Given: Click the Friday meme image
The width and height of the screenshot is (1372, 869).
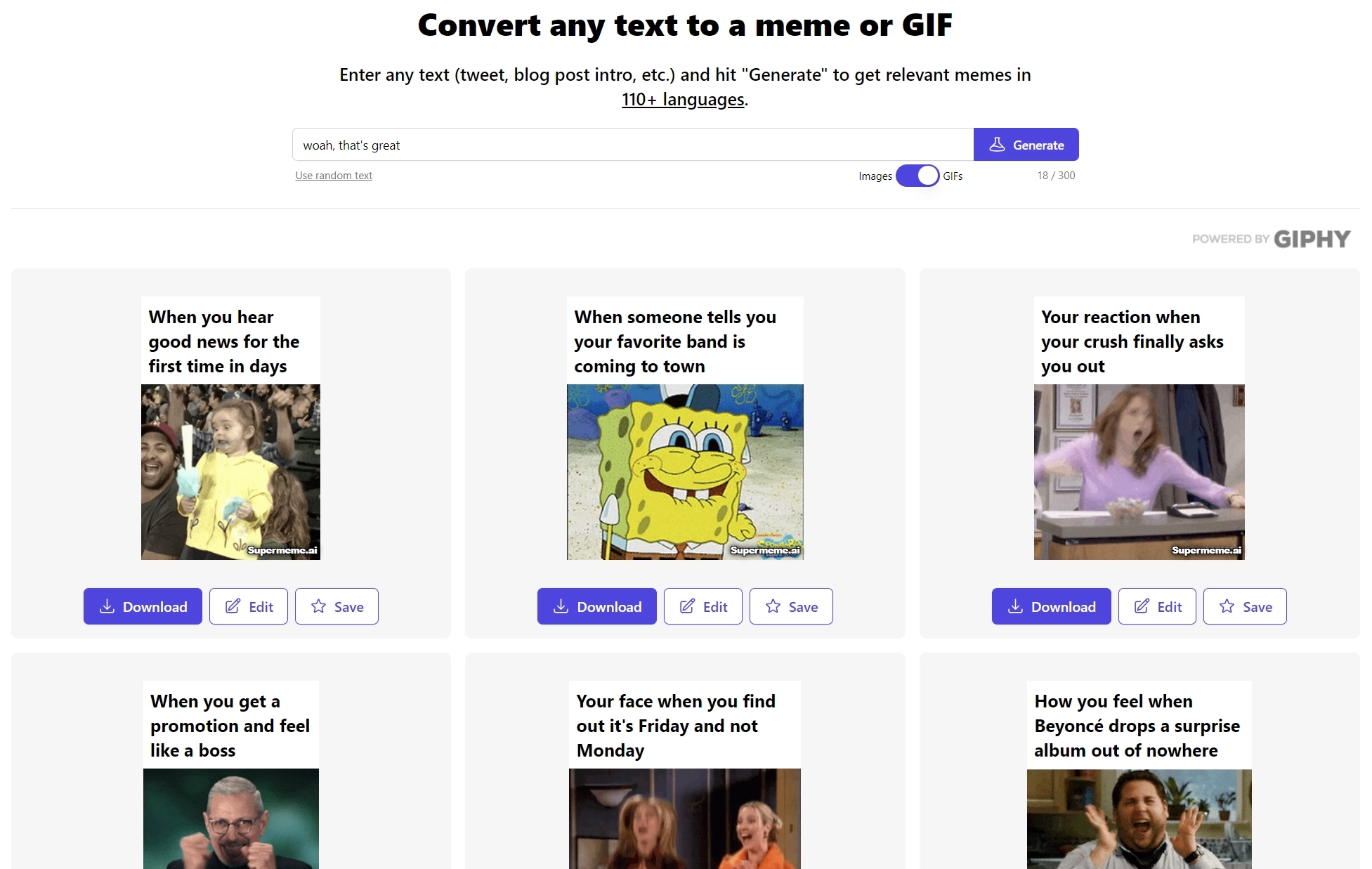Looking at the screenshot, I should 685,820.
